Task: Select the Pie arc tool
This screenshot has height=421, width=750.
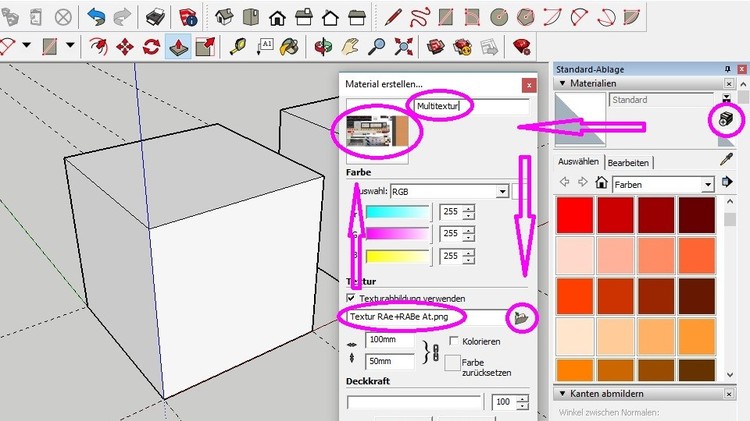Action: pos(631,18)
